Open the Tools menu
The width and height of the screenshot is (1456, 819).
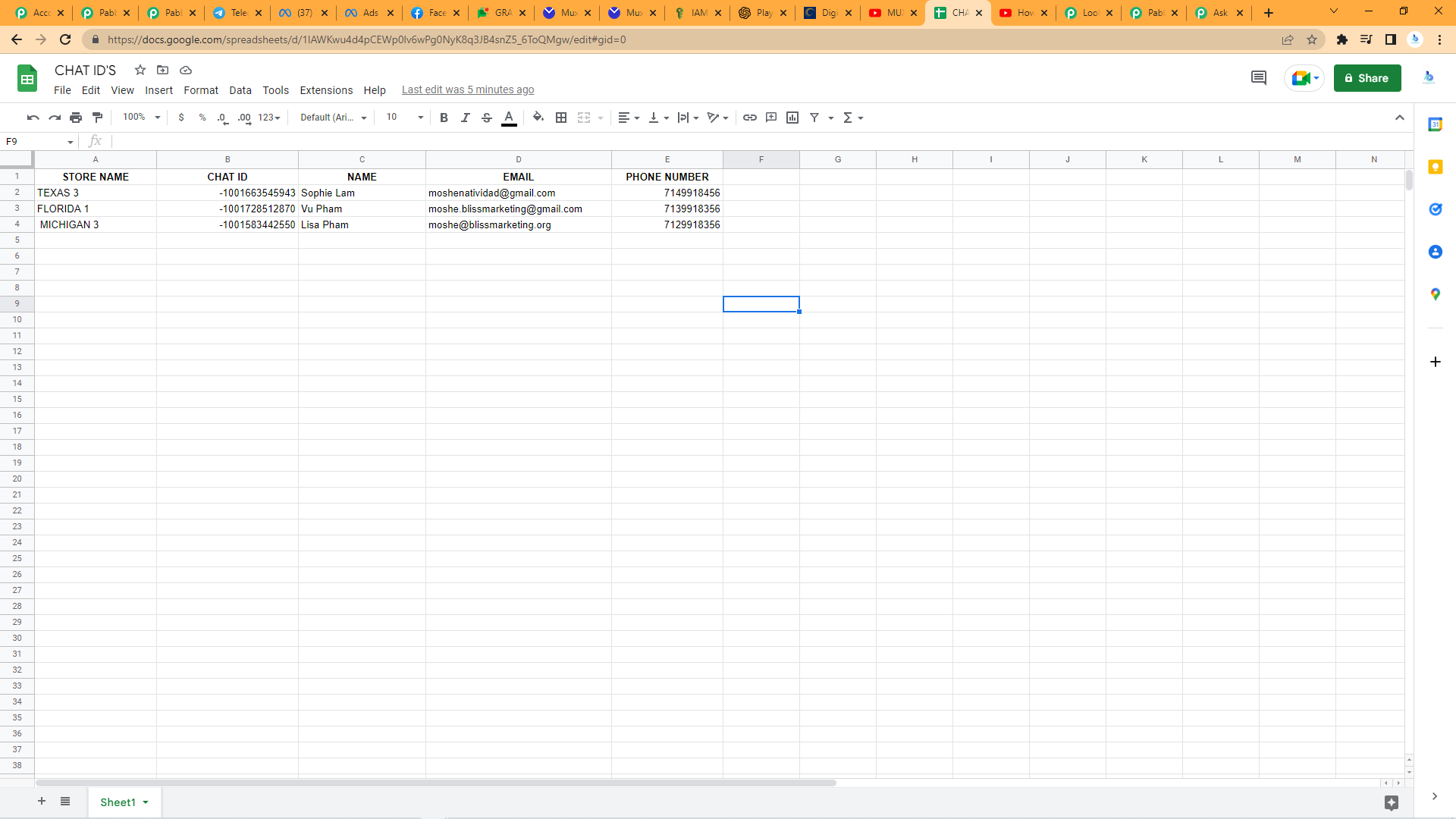tap(276, 90)
